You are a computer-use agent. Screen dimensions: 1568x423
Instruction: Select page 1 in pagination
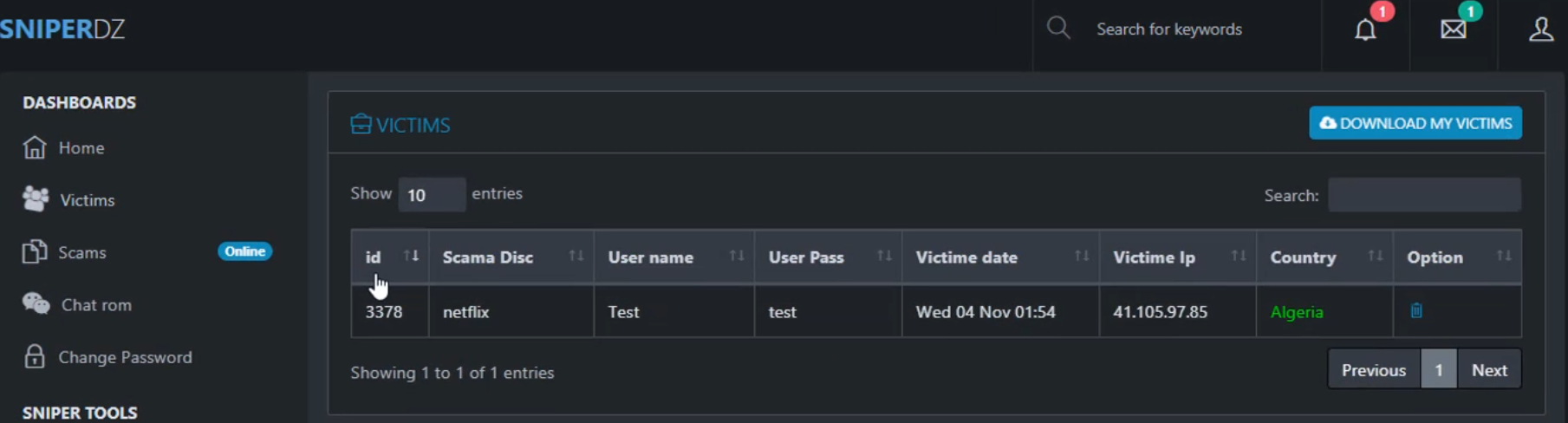[x=1439, y=370]
